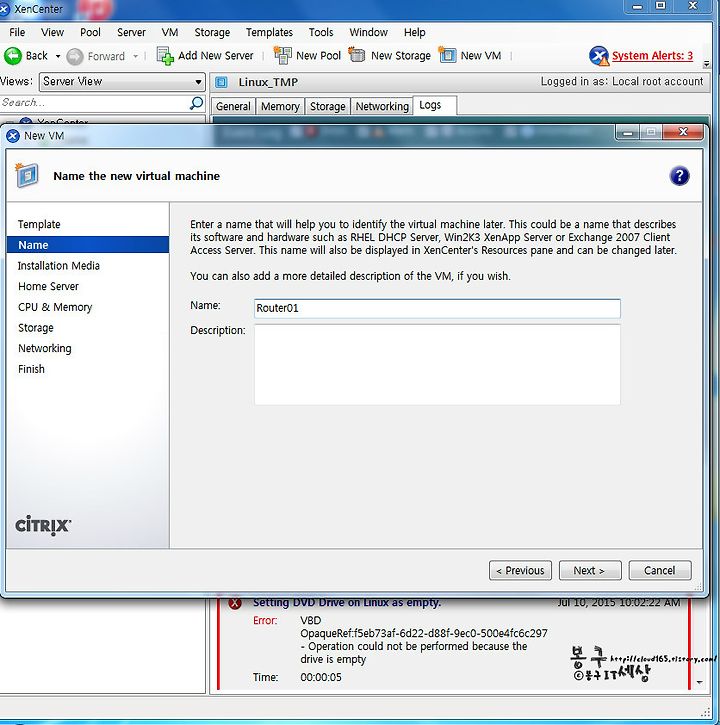Open the wizard help question-mark icon
The height and width of the screenshot is (725, 720).
tap(679, 176)
